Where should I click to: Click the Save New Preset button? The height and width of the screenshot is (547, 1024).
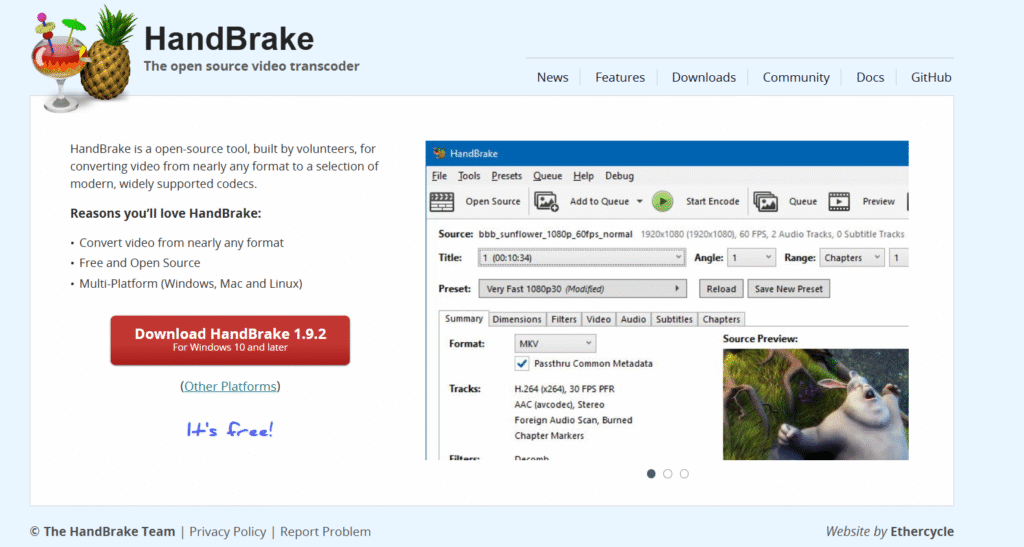coord(788,289)
